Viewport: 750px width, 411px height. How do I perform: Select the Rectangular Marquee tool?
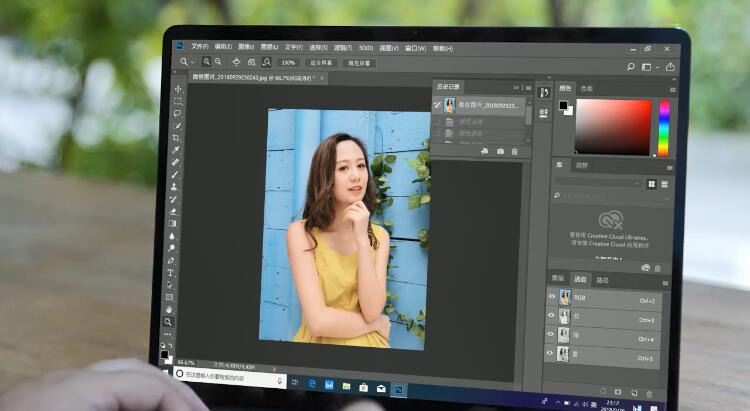tap(177, 101)
